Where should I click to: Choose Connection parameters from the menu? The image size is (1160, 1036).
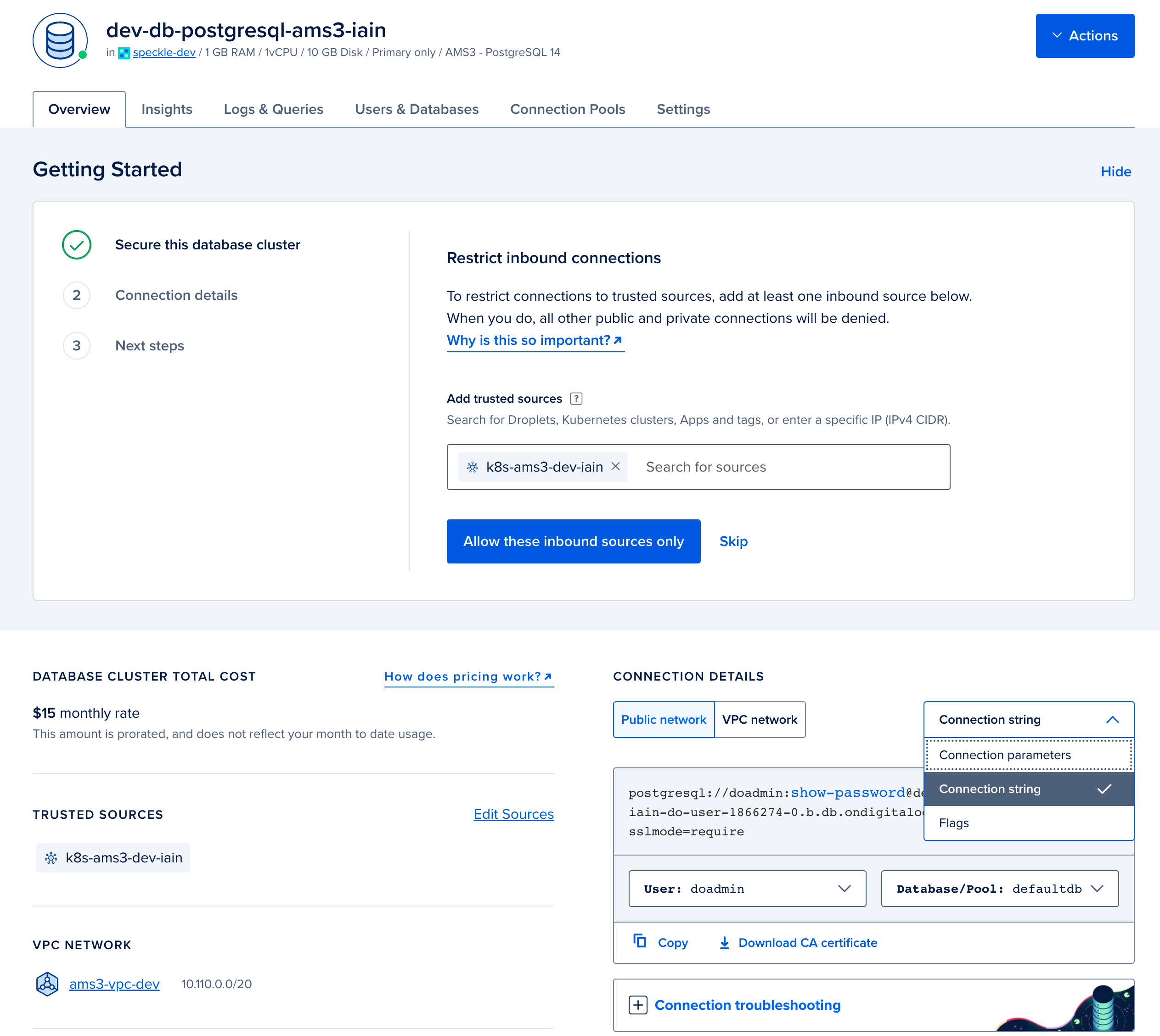pos(1005,755)
